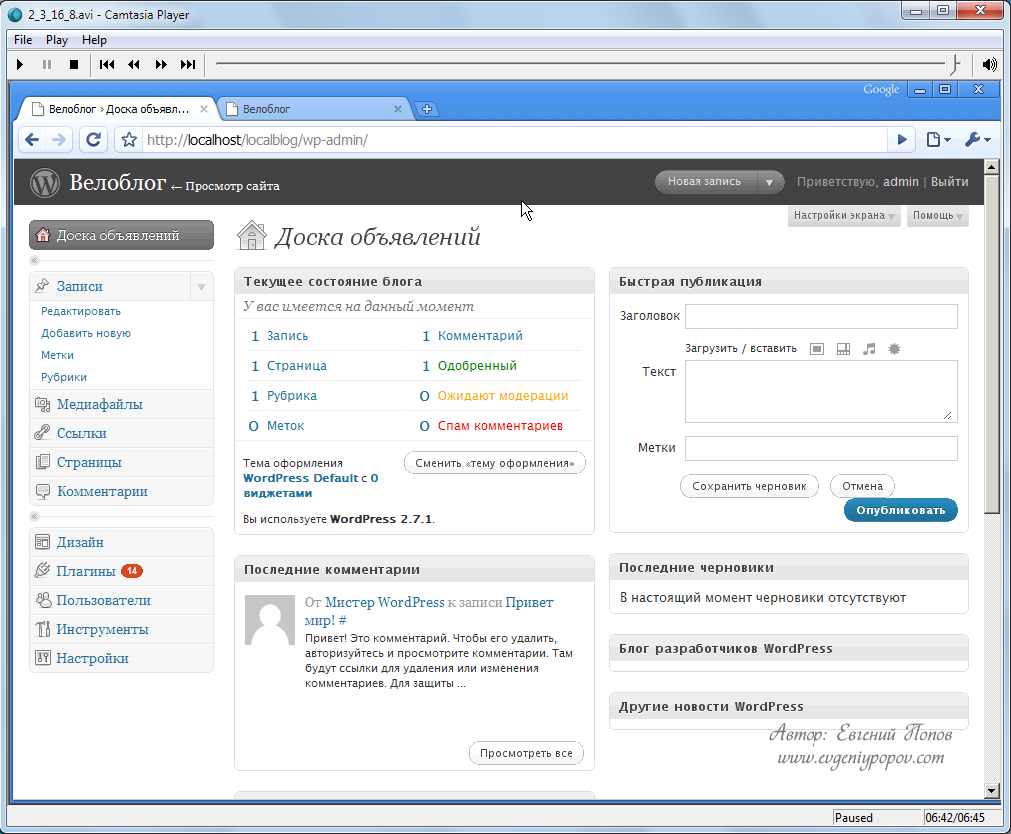The height and width of the screenshot is (834, 1011).
Task: Open the Help menu
Action: (94, 40)
